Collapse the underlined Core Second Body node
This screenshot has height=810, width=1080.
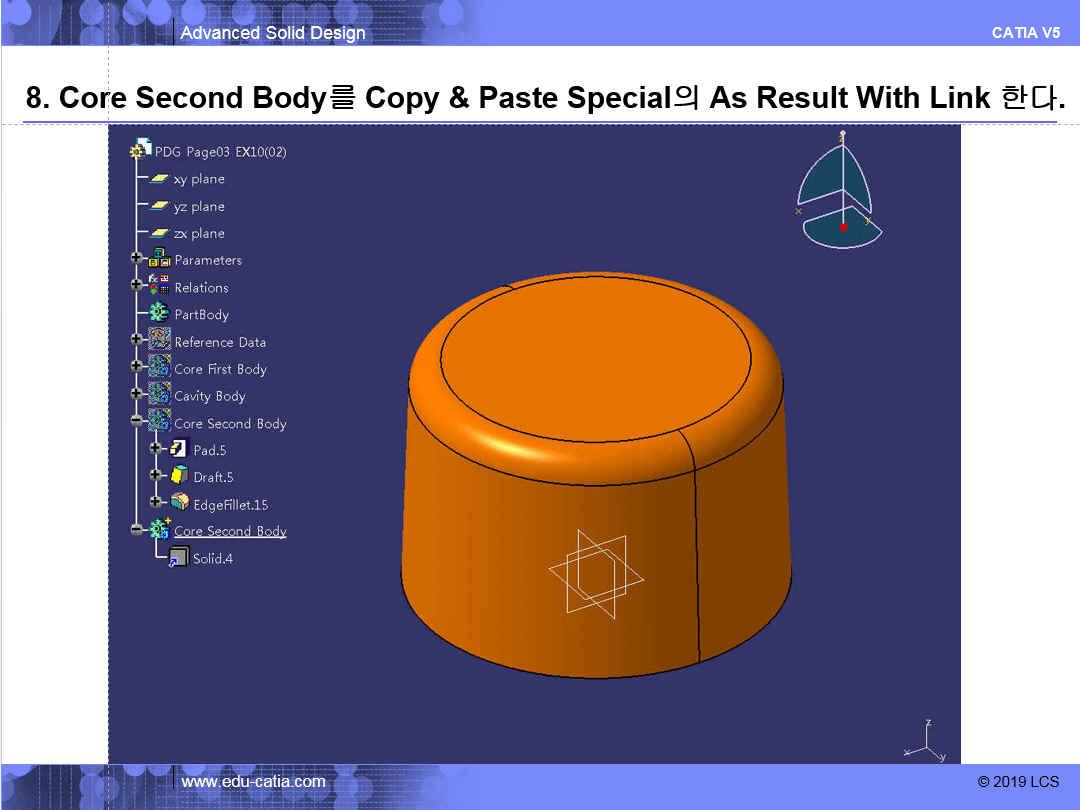point(137,531)
